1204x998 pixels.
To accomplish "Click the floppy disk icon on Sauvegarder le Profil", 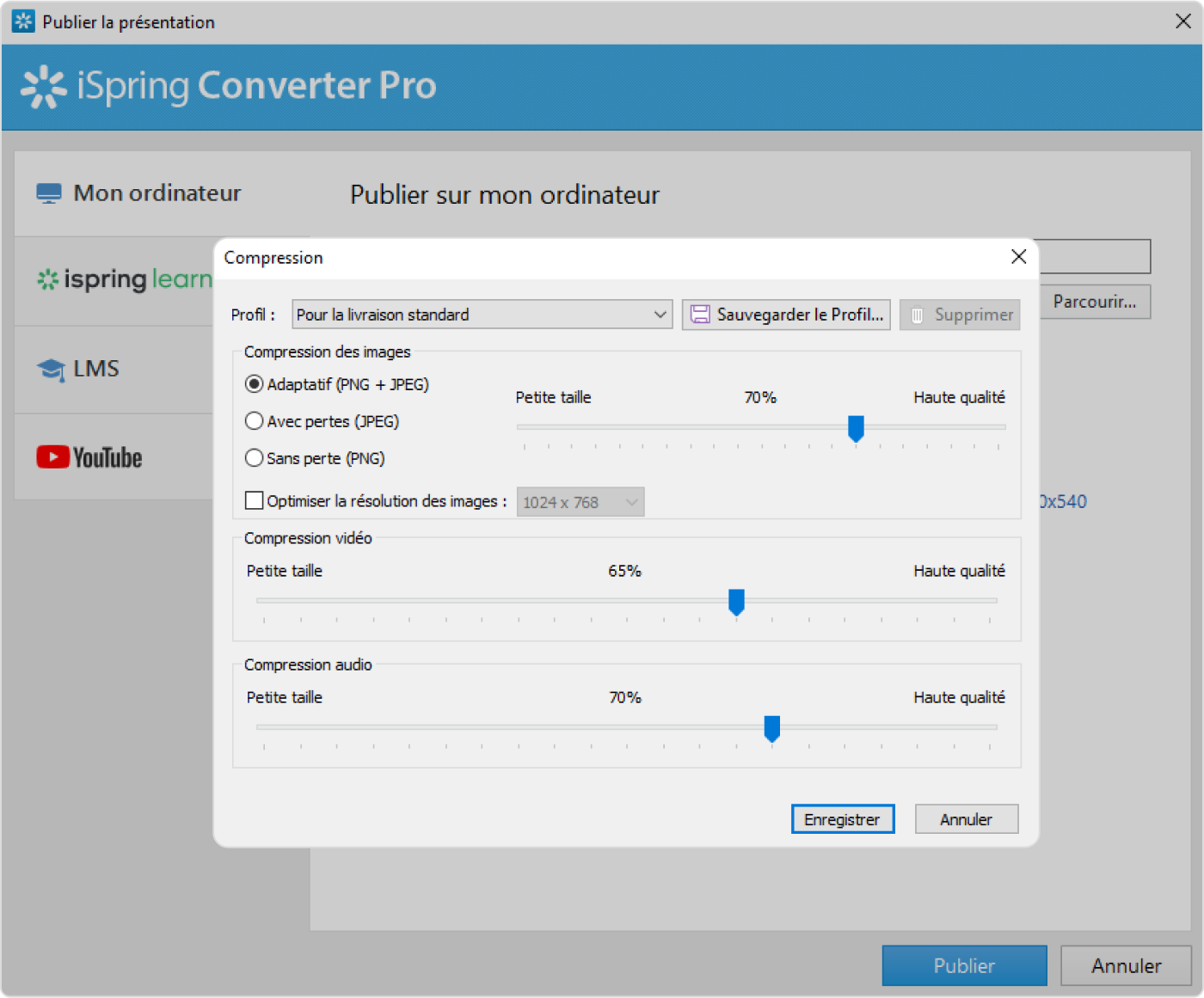I will click(x=701, y=315).
